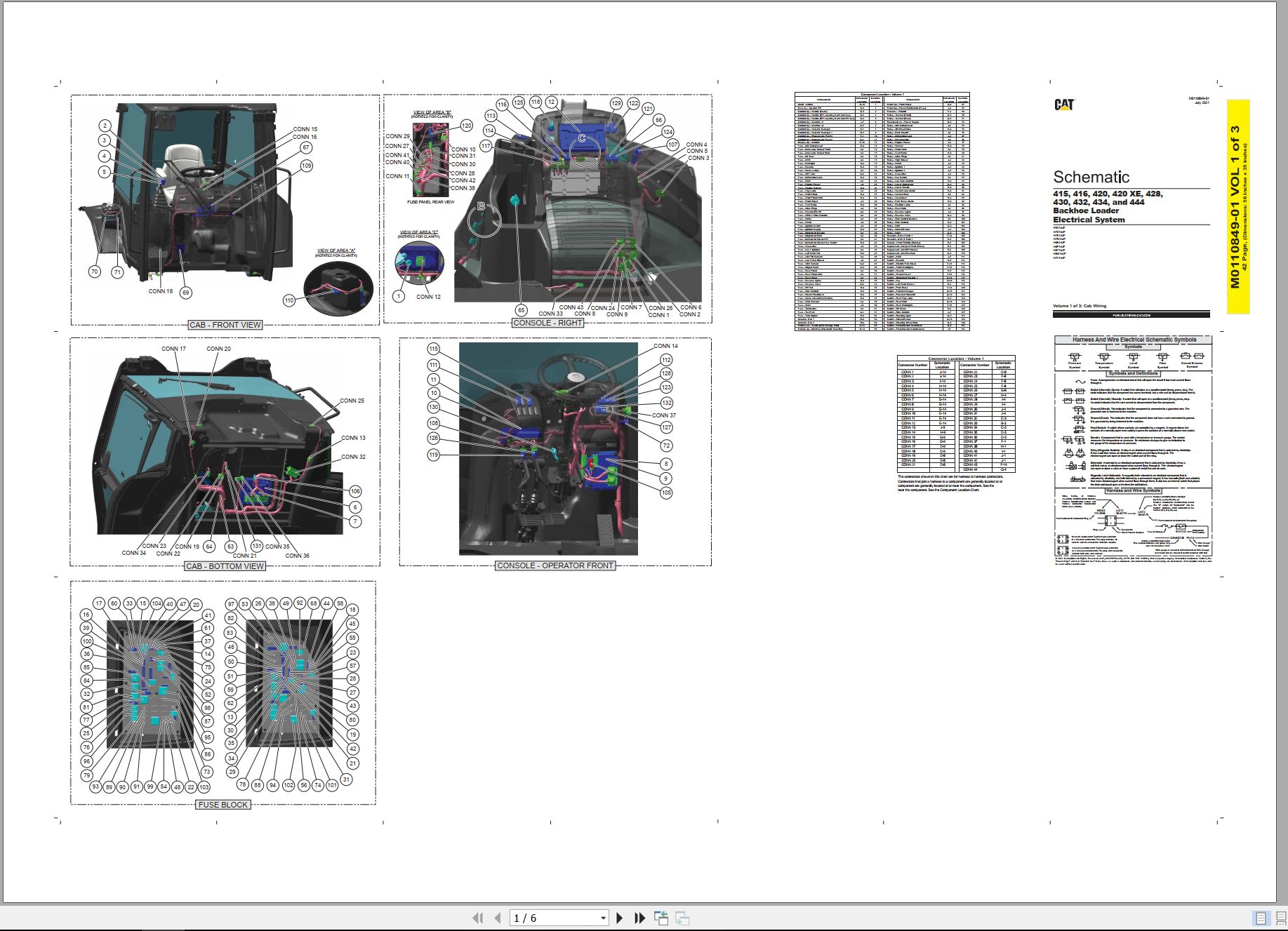
Task: Go to the first page
Action: point(478,918)
